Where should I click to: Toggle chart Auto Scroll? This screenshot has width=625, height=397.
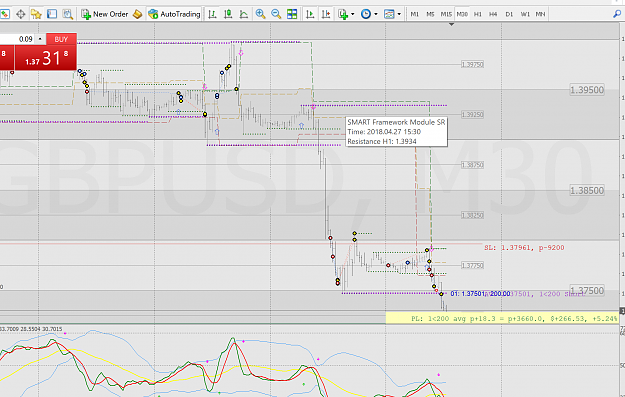click(310, 14)
